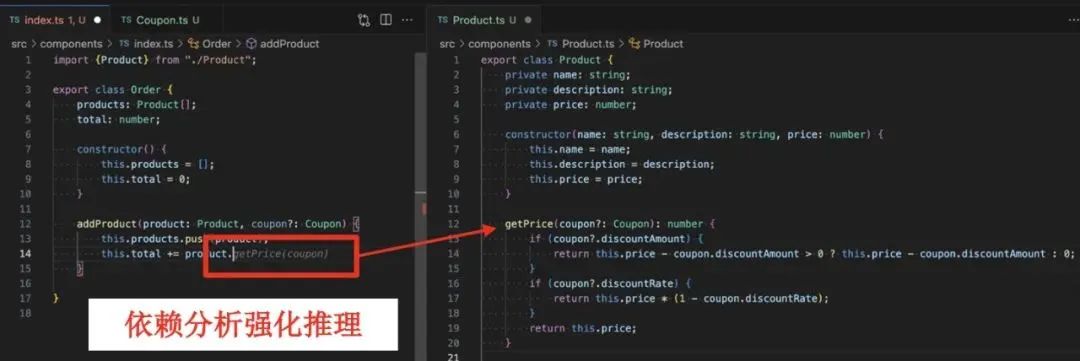The height and width of the screenshot is (361, 1080).
Task: Click 'constructor() {' line in index.ts
Action: (x=122, y=149)
